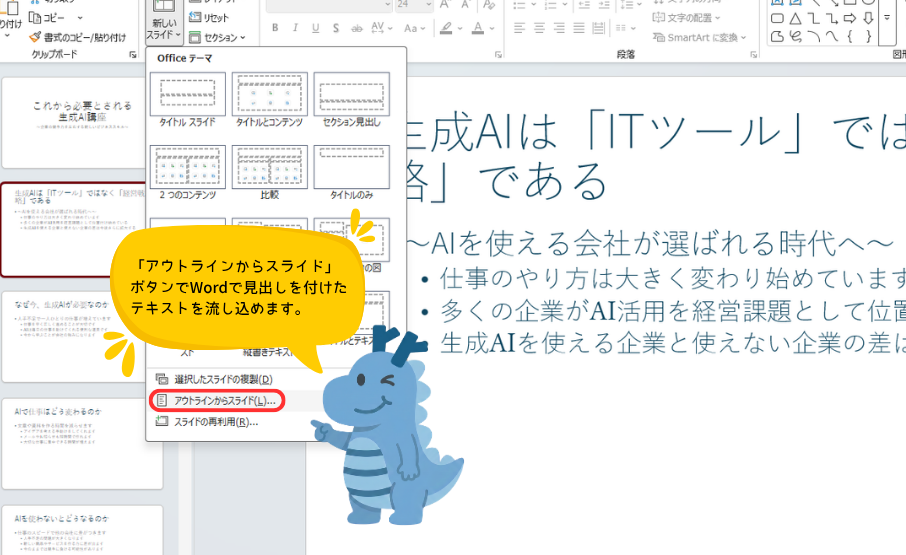Click the text highlight color pen swatch
This screenshot has height=555, width=906.
pos(446,28)
